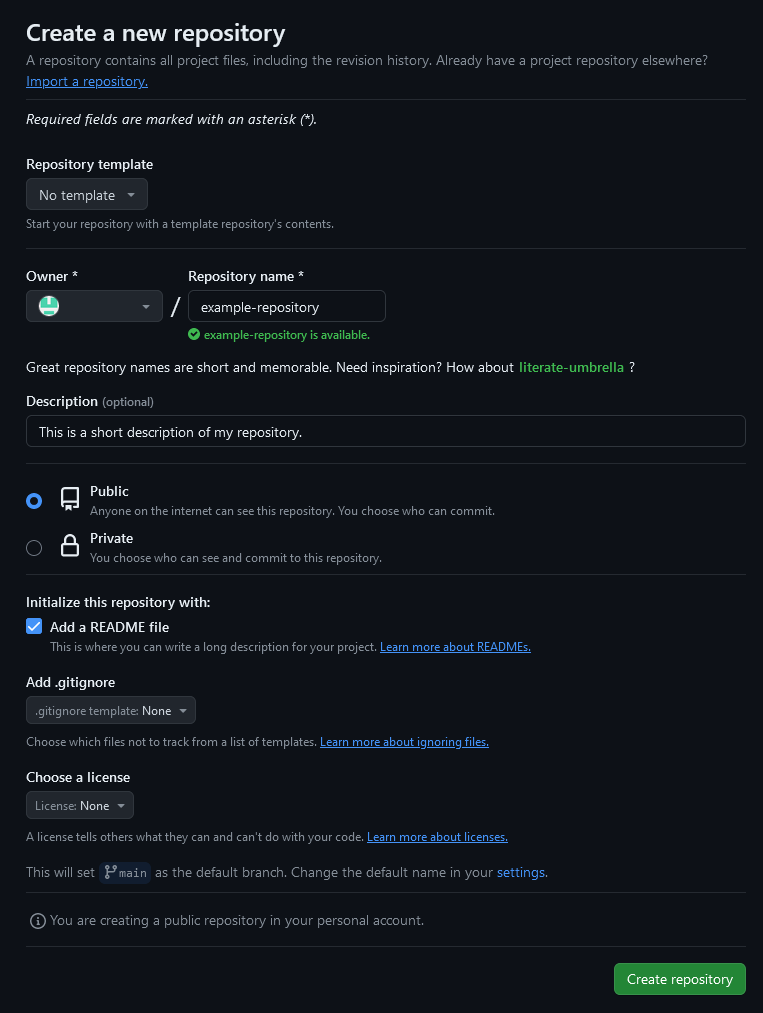Click the suggested name literate-umbrella
This screenshot has width=763, height=1013.
click(x=571, y=367)
